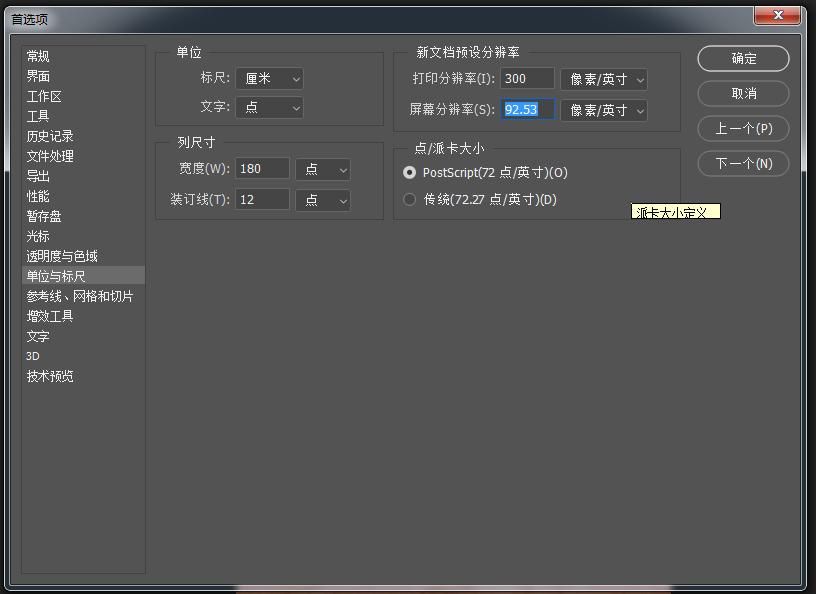Open the 文字 preferences section
The image size is (816, 594).
pyautogui.click(x=37, y=336)
